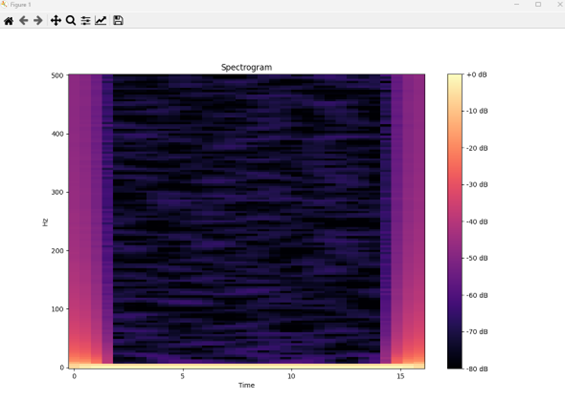The height and width of the screenshot is (400, 565).
Task: Click the Figure 1 window title
Action: pyautogui.click(x=21, y=5)
